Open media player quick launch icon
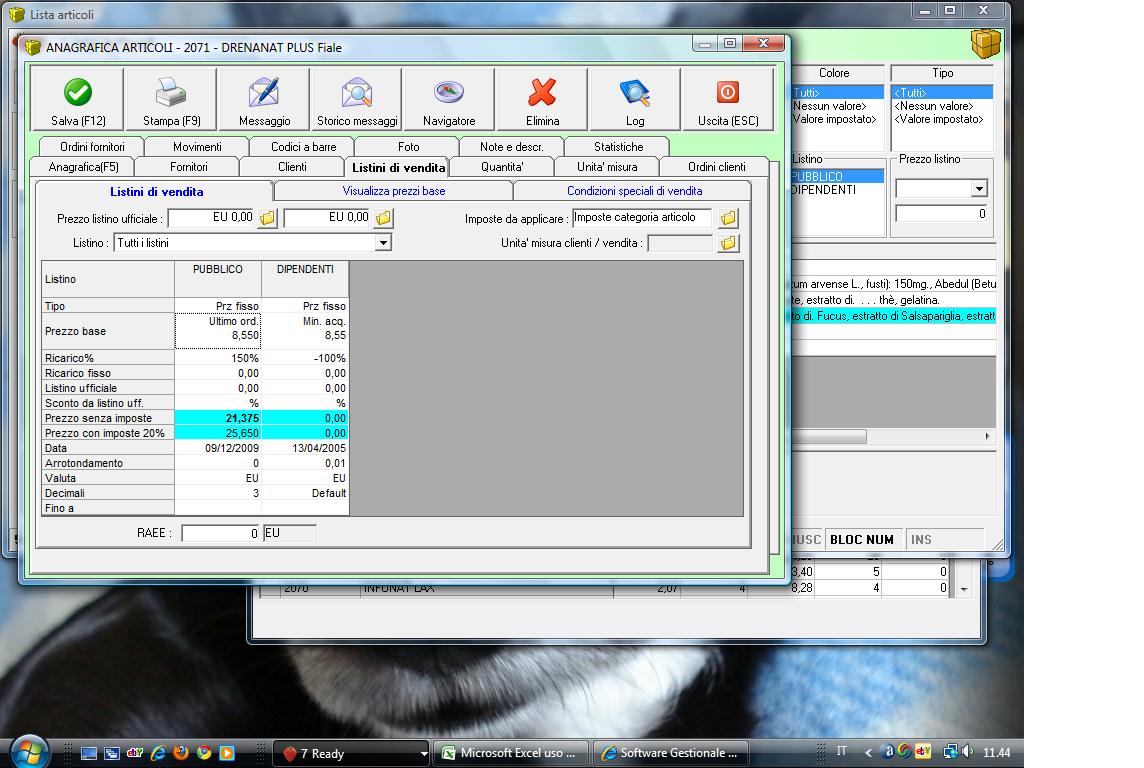 (x=227, y=753)
